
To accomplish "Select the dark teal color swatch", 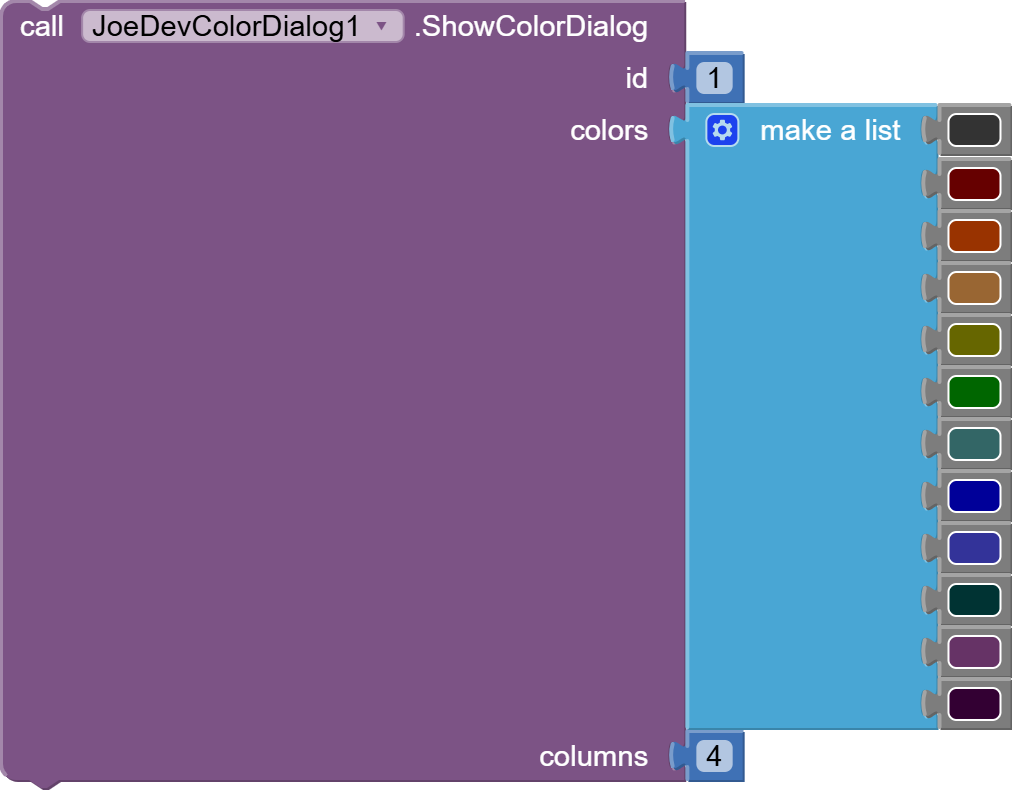I will pyautogui.click(x=974, y=599).
